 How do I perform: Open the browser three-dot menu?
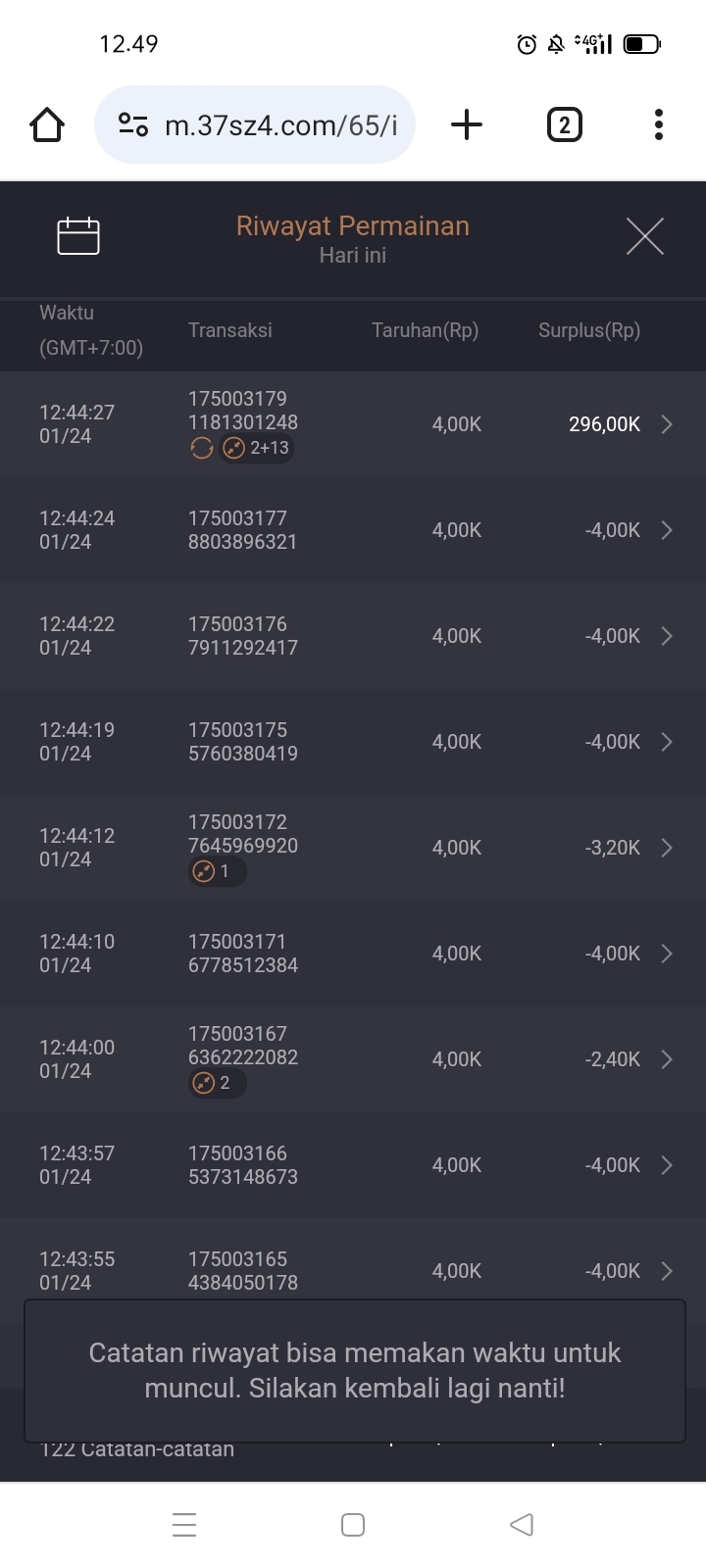point(658,124)
